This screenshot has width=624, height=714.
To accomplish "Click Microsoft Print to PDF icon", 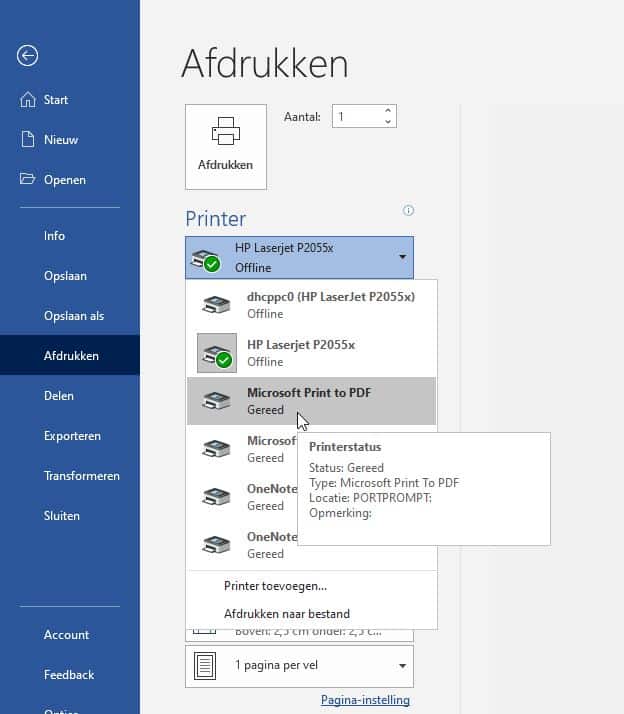I will 216,401.
